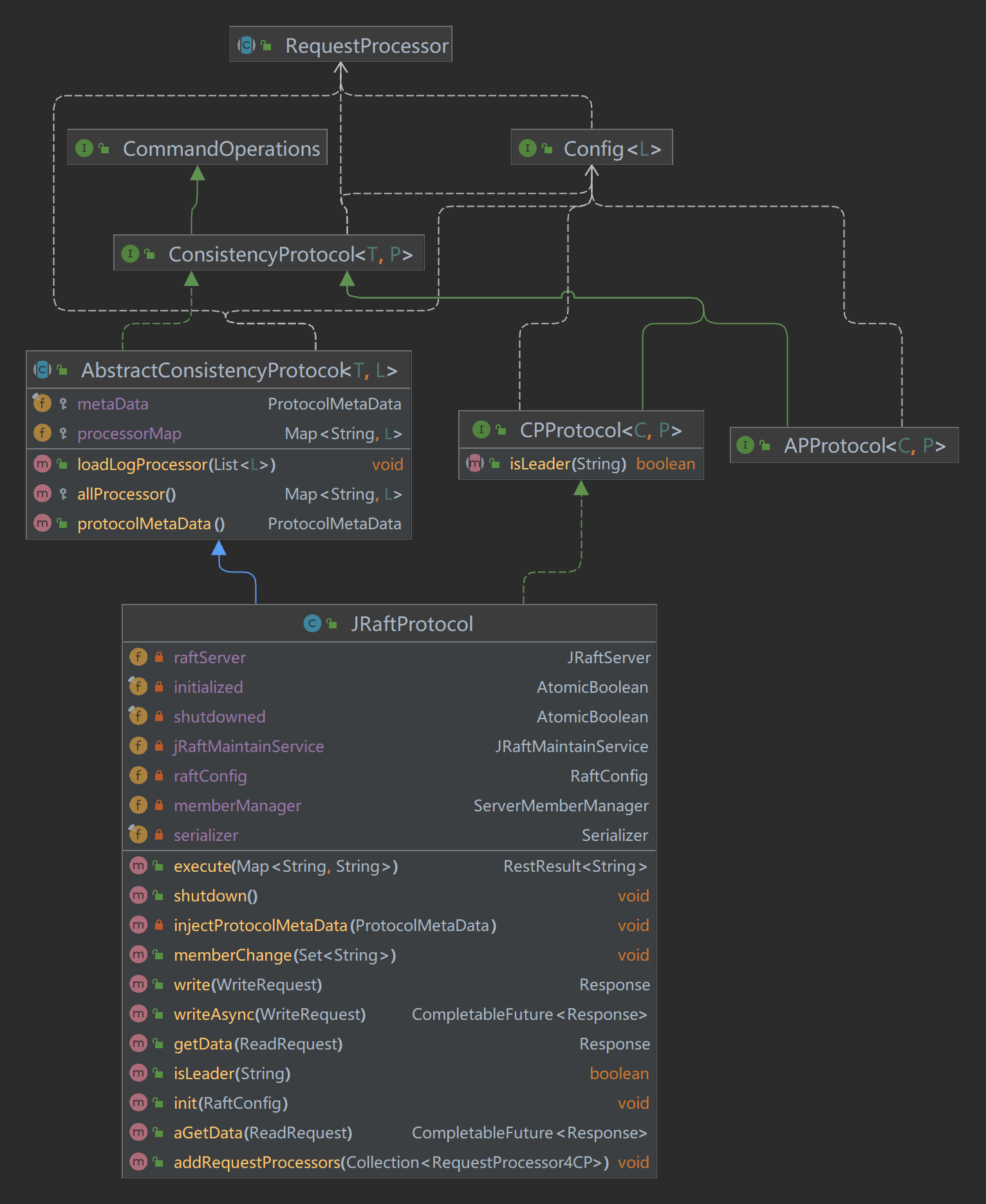Click the method icon beside protocolMetaData()
The image size is (986, 1204).
pyautogui.click(x=42, y=523)
